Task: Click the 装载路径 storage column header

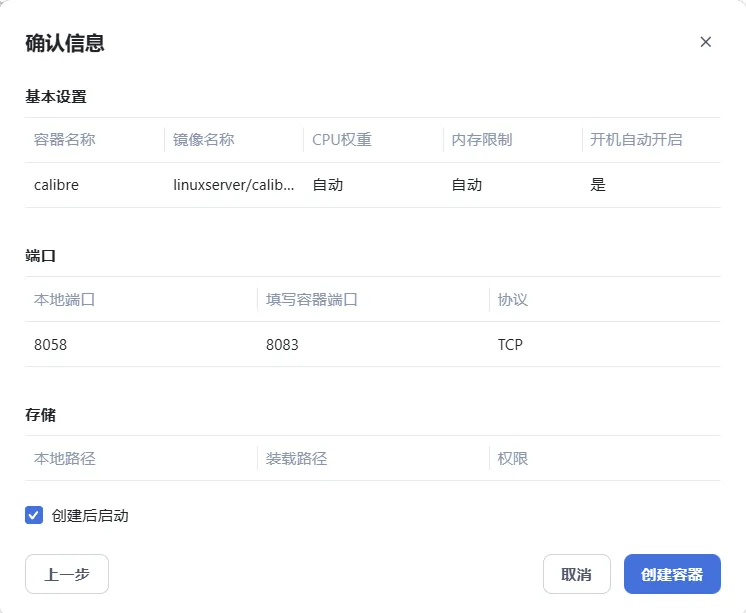Action: click(297, 459)
